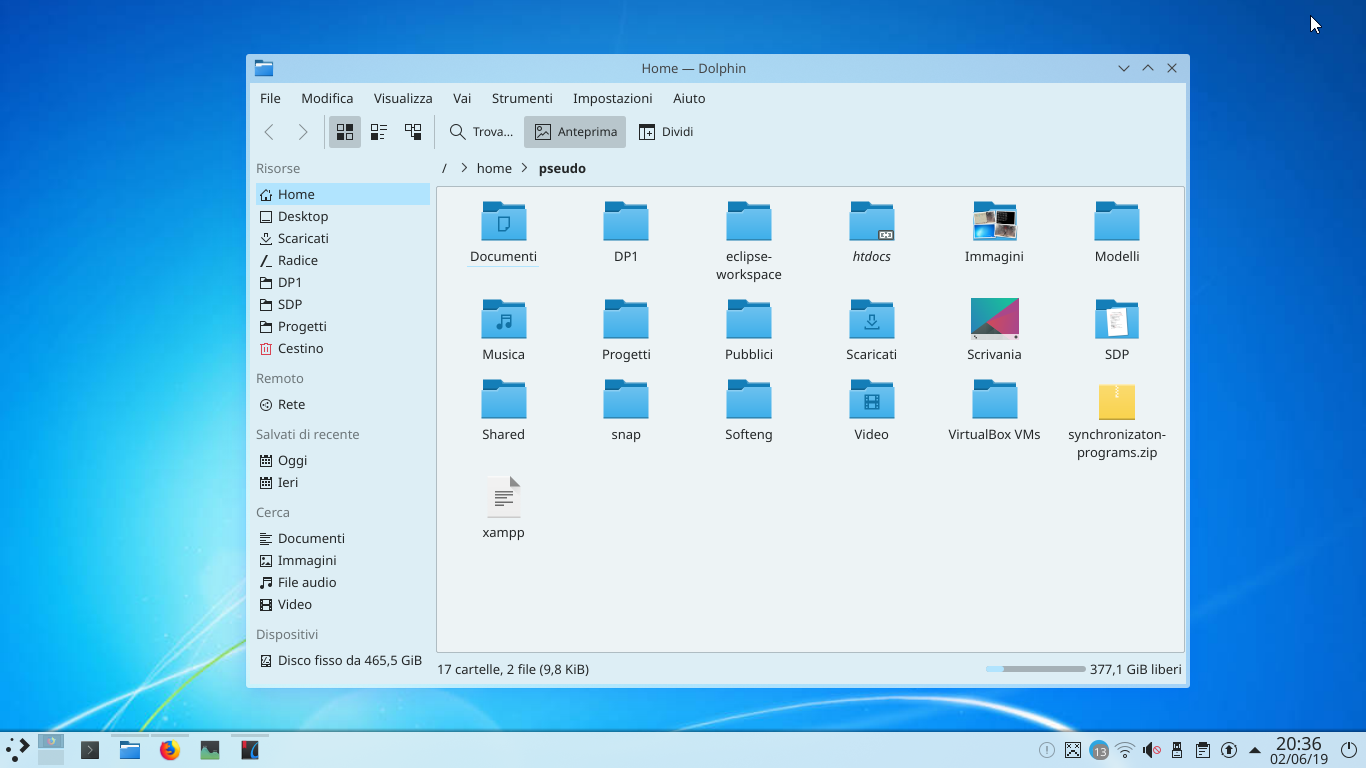Viewport: 1366px width, 768px height.
Task: Select the Progetti place in the sidebar
Action: coord(343,326)
